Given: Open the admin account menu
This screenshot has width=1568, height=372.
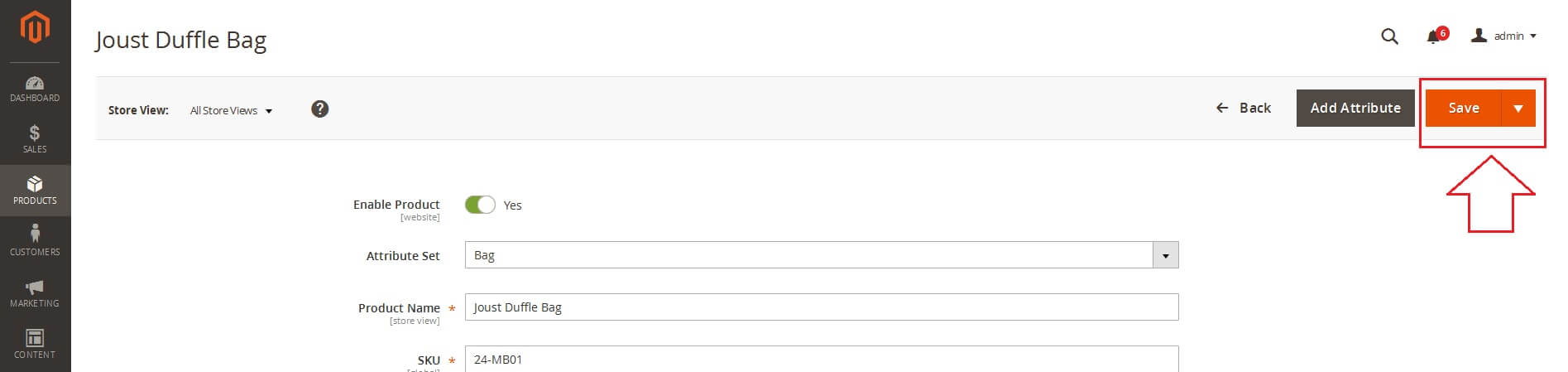Looking at the screenshot, I should coord(1504,36).
